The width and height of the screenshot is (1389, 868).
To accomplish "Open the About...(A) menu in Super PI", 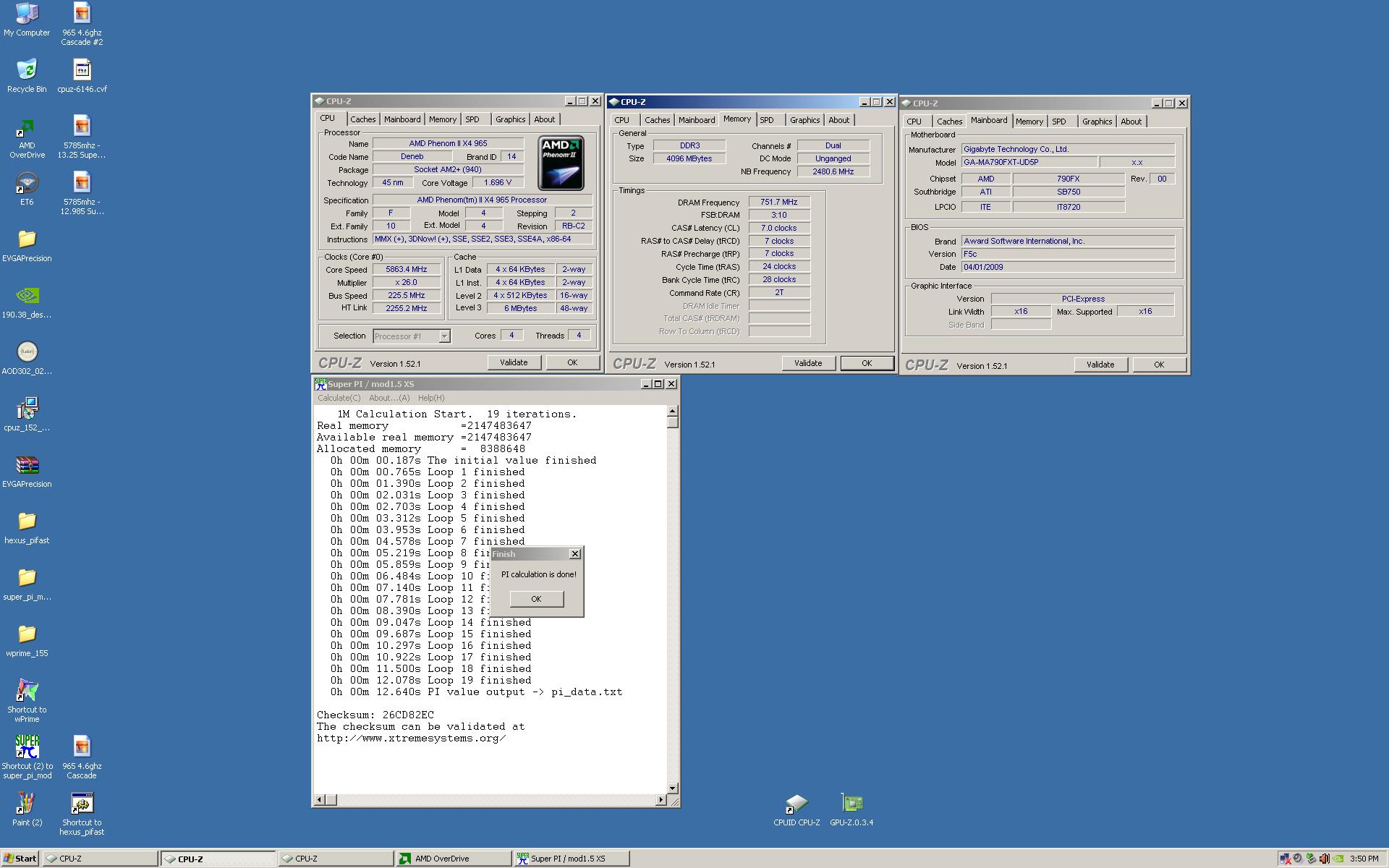I will click(x=389, y=398).
